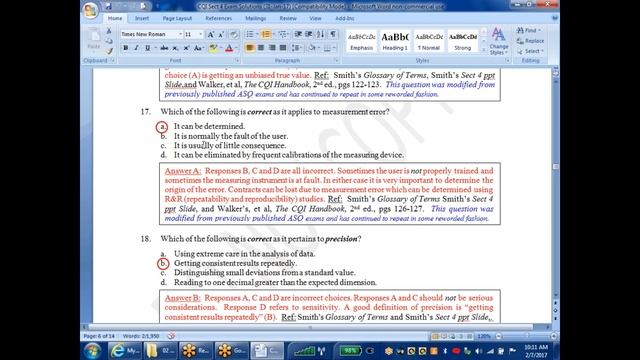Expand the Styles gallery More arrow
Image resolution: width=640 pixels, height=360 pixels.
(x=484, y=50)
